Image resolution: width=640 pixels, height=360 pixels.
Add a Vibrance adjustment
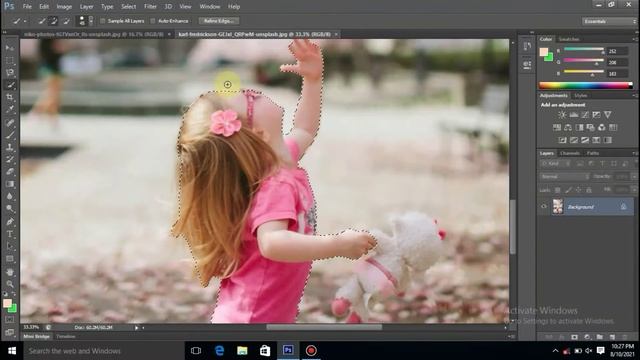pos(607,115)
